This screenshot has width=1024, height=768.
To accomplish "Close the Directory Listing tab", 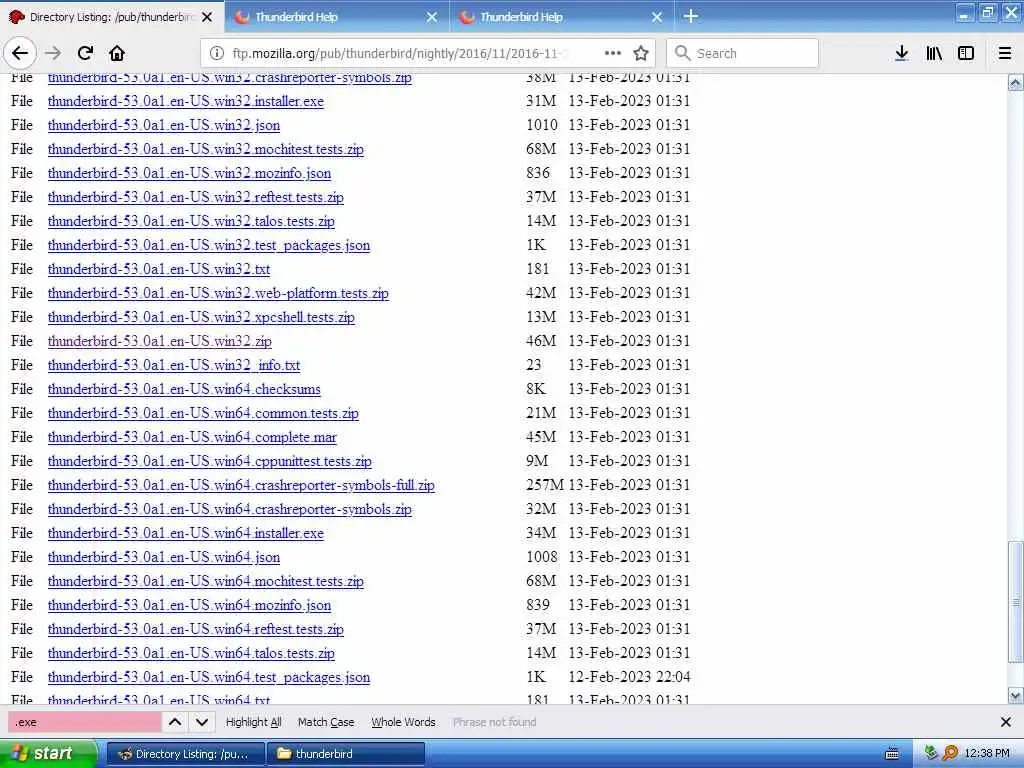I will pyautogui.click(x=207, y=17).
